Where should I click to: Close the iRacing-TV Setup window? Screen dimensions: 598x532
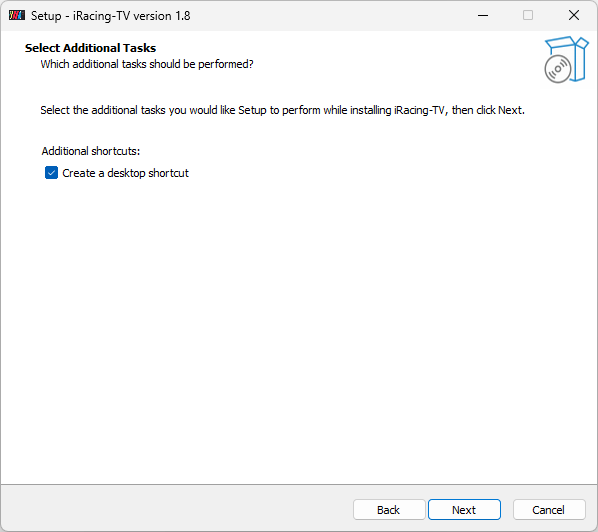(x=574, y=16)
